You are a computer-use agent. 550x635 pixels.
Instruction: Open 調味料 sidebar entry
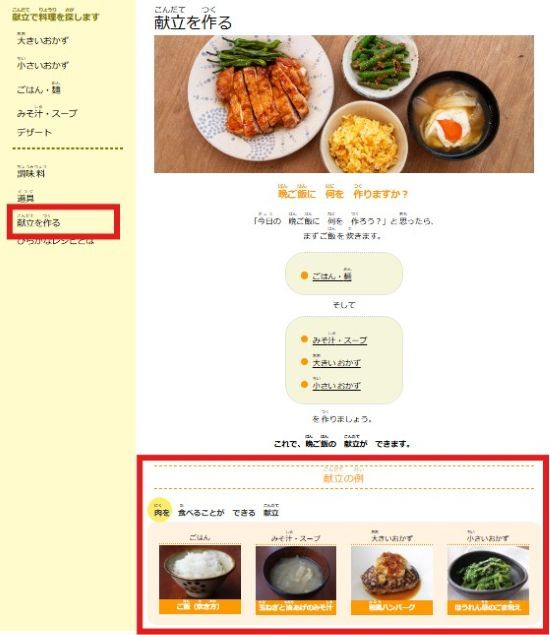point(31,172)
